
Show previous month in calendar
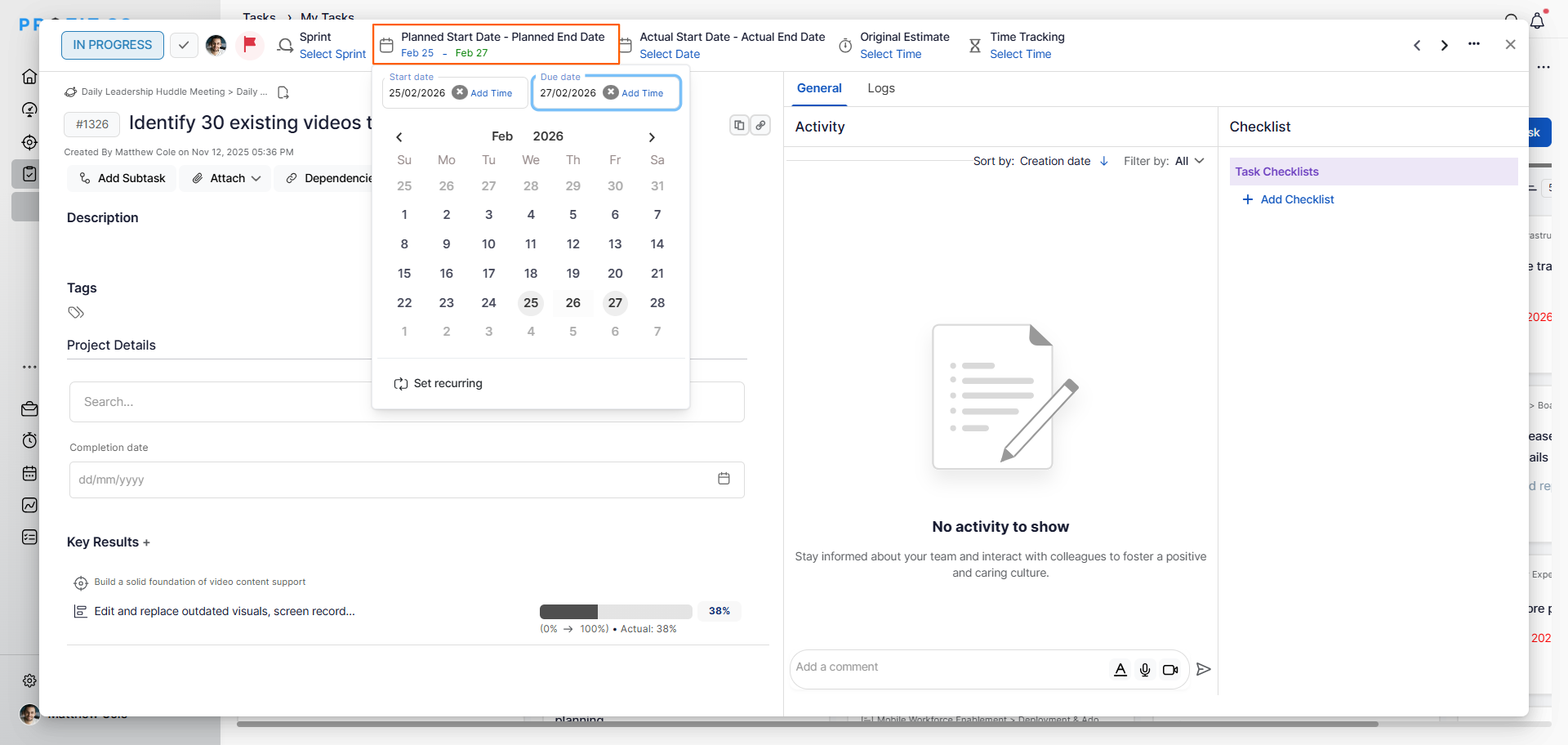click(399, 137)
